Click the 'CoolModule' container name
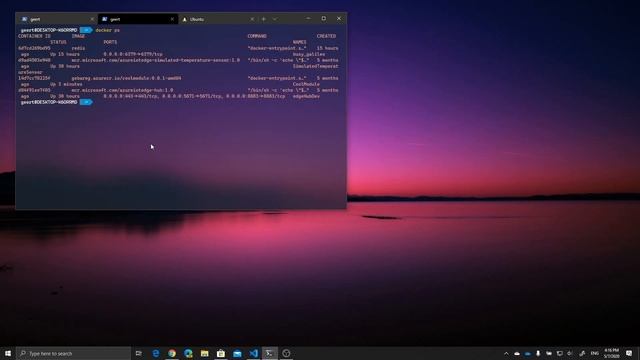Viewport: 640px width, 360px height. point(306,84)
